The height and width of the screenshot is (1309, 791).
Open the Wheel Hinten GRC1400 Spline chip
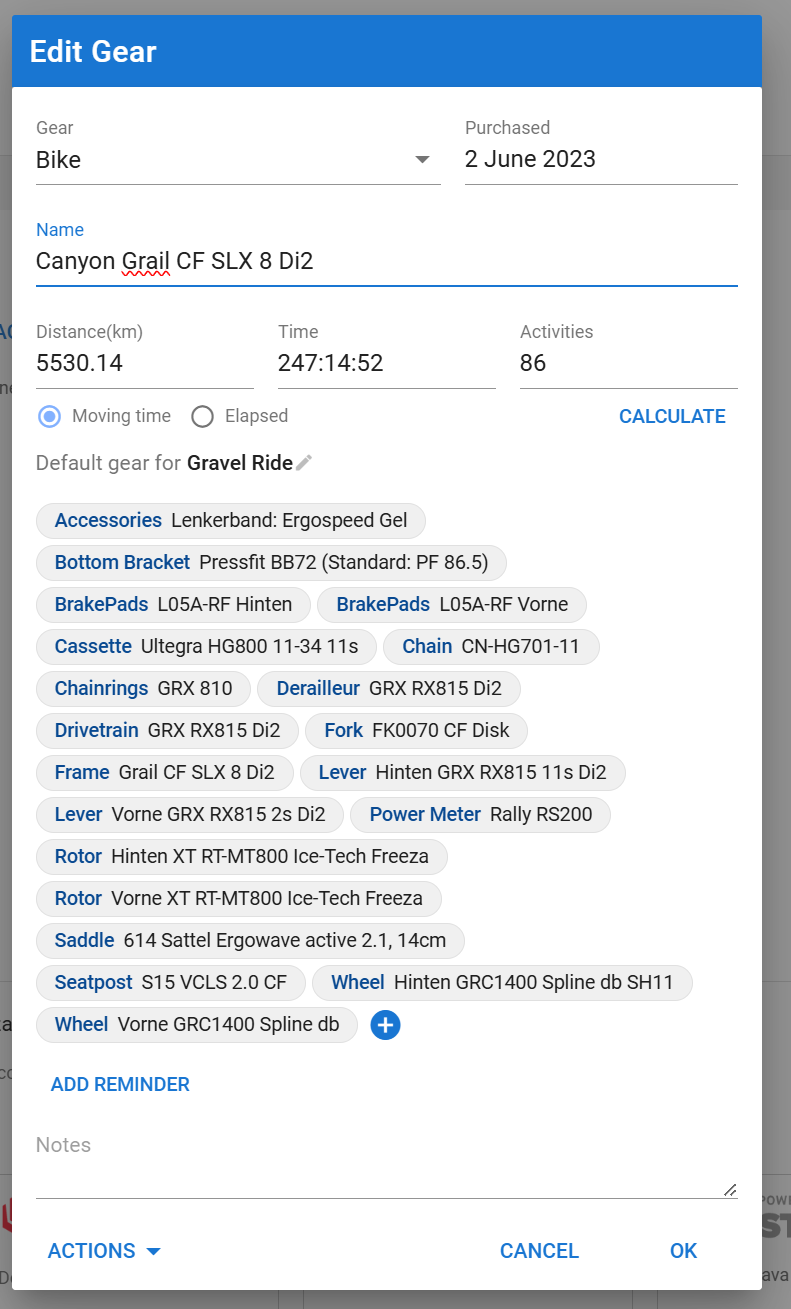coord(502,983)
